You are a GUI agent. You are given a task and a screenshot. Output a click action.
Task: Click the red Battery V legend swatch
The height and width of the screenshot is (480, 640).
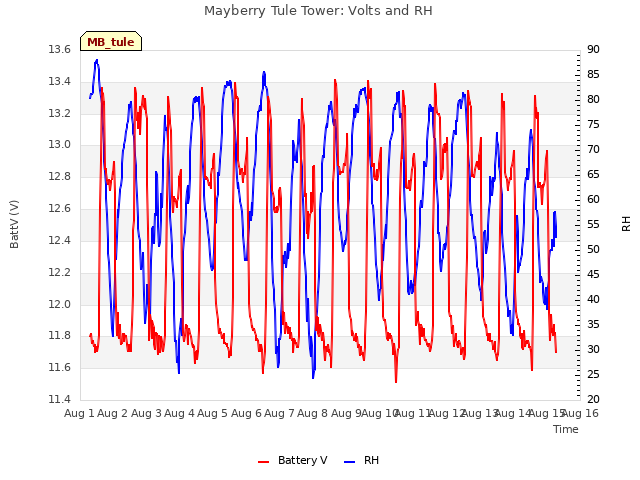(264, 462)
